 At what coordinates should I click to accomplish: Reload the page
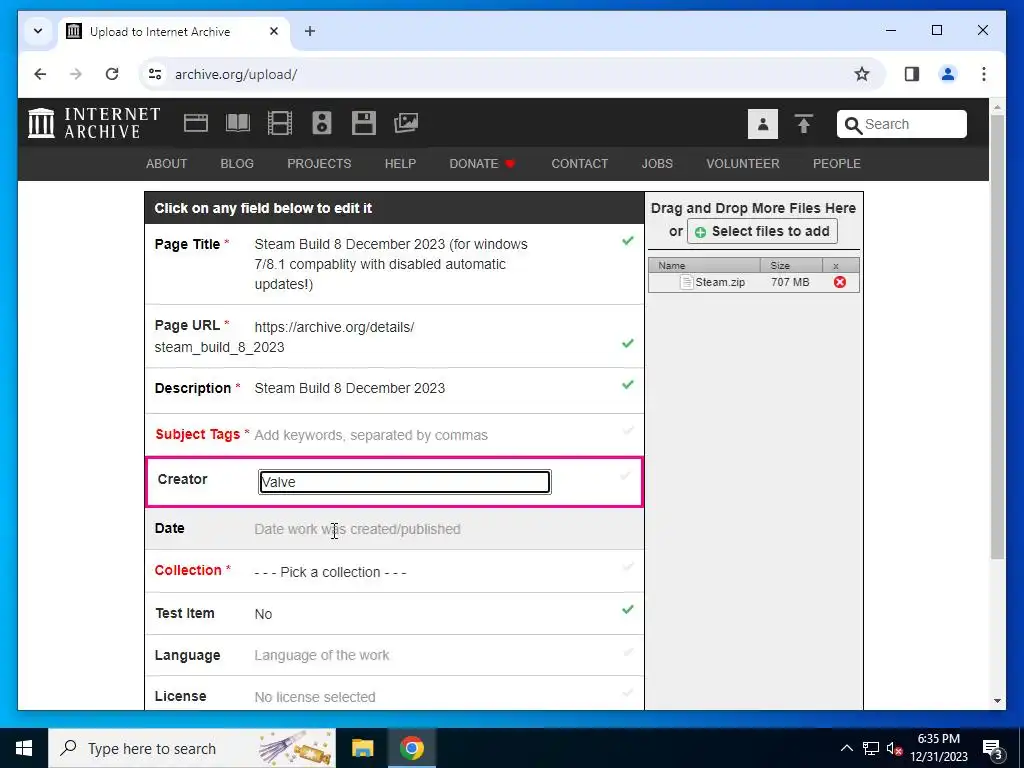(112, 74)
